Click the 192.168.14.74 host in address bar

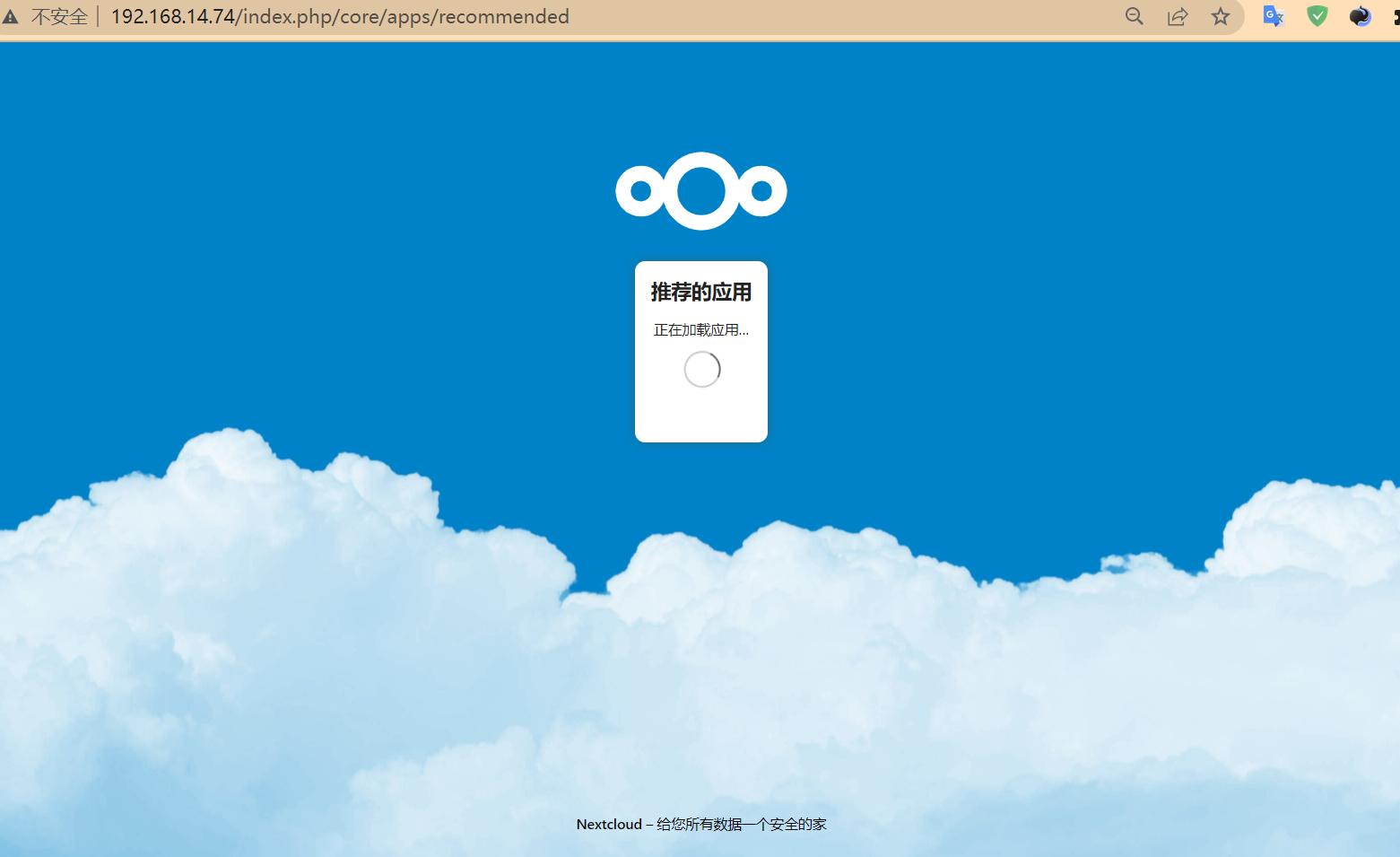click(172, 17)
